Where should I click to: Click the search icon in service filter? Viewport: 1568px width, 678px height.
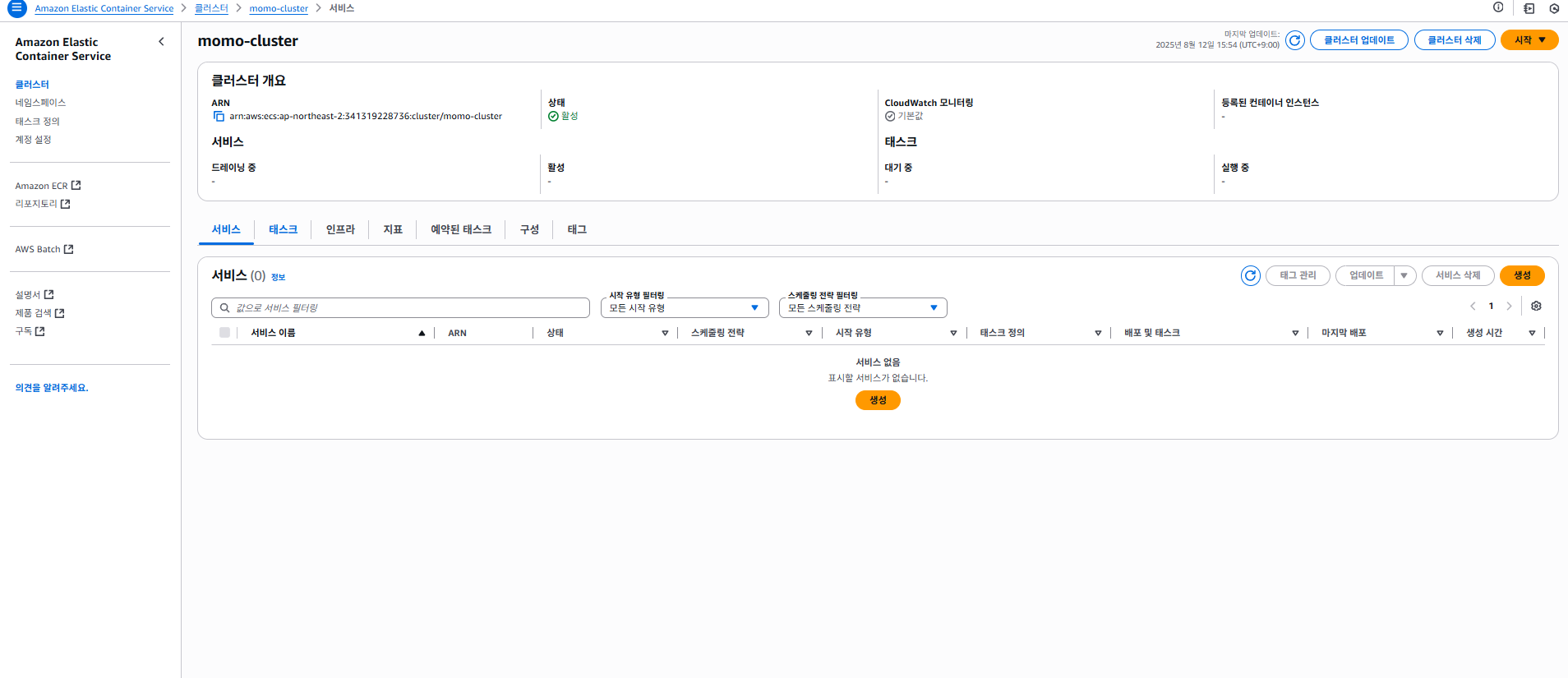point(224,308)
